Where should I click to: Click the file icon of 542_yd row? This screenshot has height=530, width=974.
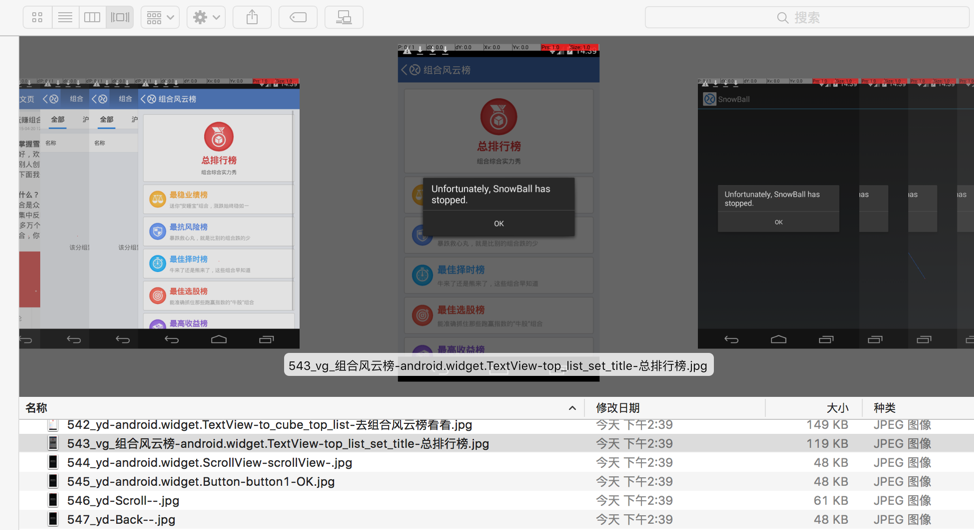tap(53, 425)
